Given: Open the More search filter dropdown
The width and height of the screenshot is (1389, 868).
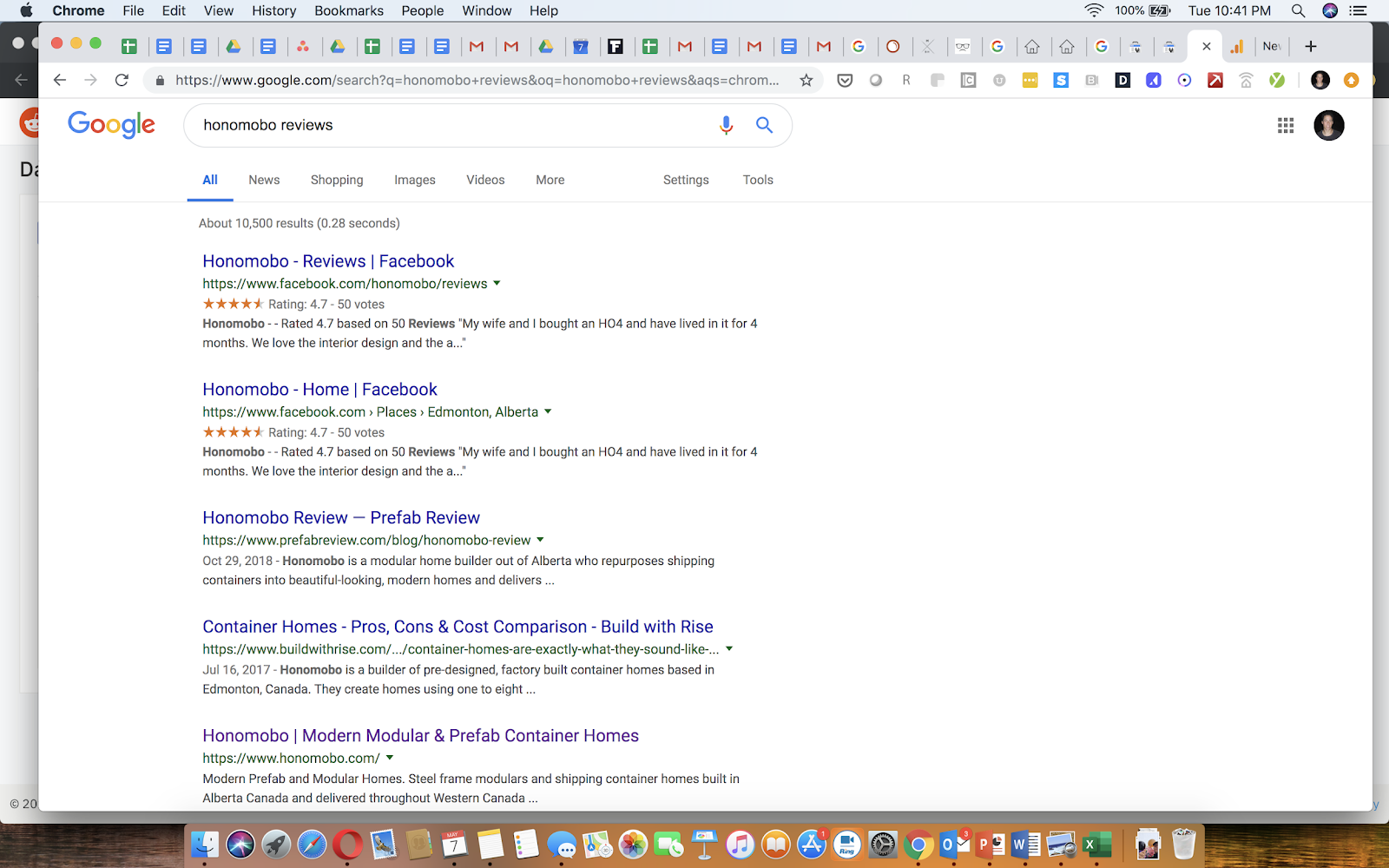Looking at the screenshot, I should (x=550, y=180).
